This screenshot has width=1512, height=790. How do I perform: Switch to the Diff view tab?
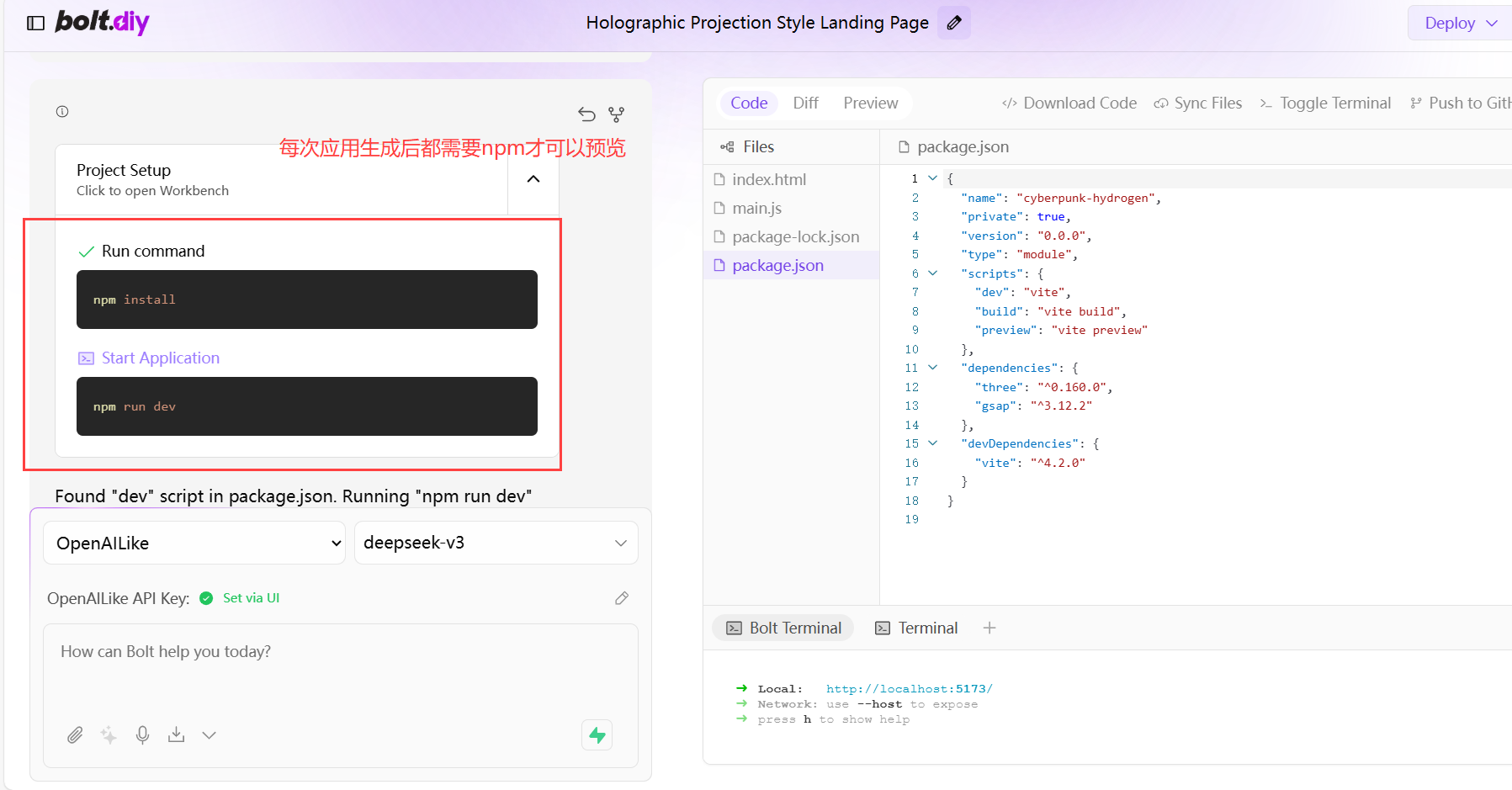pyautogui.click(x=805, y=103)
